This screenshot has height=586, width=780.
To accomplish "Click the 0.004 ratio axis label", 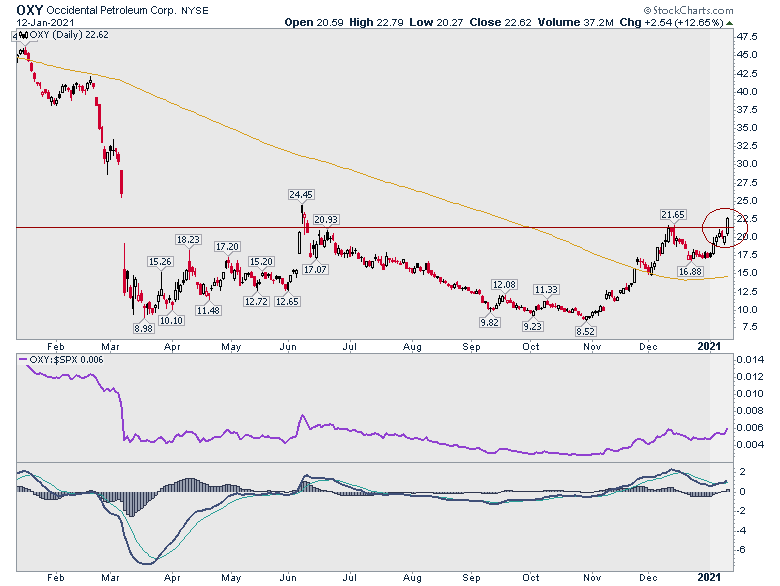I will [x=750, y=444].
